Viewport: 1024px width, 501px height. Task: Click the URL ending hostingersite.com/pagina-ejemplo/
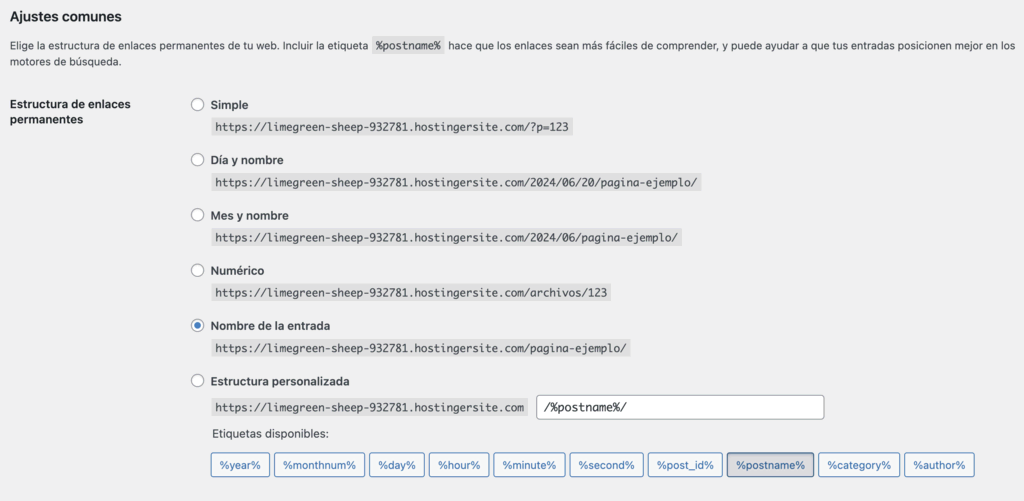pyautogui.click(x=421, y=348)
